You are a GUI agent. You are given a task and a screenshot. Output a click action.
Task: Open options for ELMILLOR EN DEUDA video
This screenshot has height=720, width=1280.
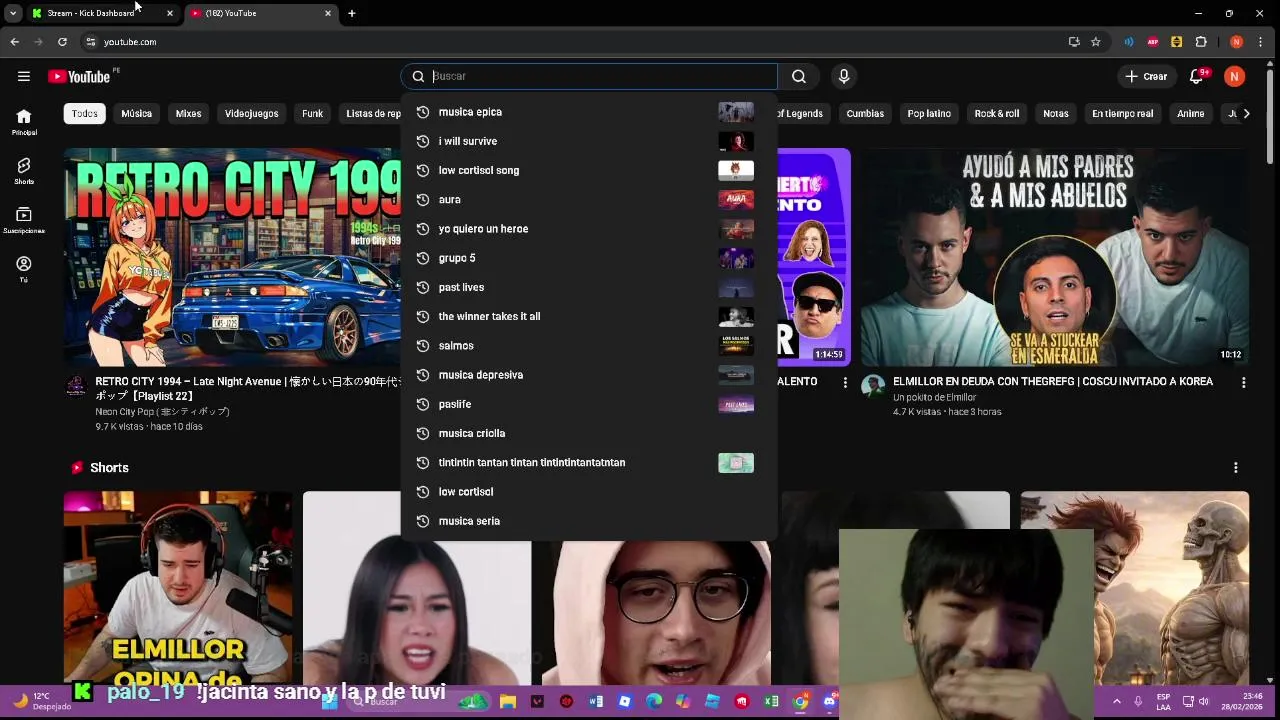(x=1244, y=382)
